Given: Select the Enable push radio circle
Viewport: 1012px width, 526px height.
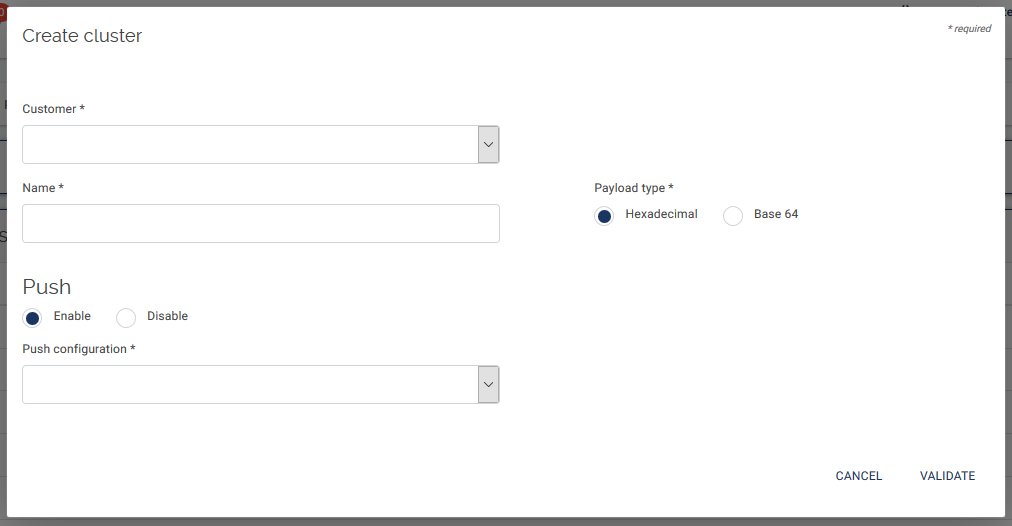Looking at the screenshot, I should pyautogui.click(x=33, y=318).
